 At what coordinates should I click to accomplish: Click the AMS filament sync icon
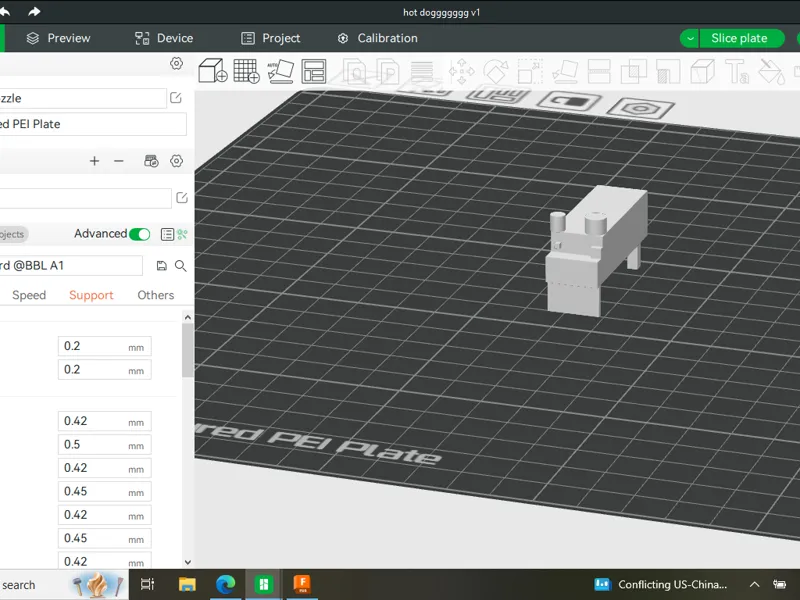pos(151,161)
